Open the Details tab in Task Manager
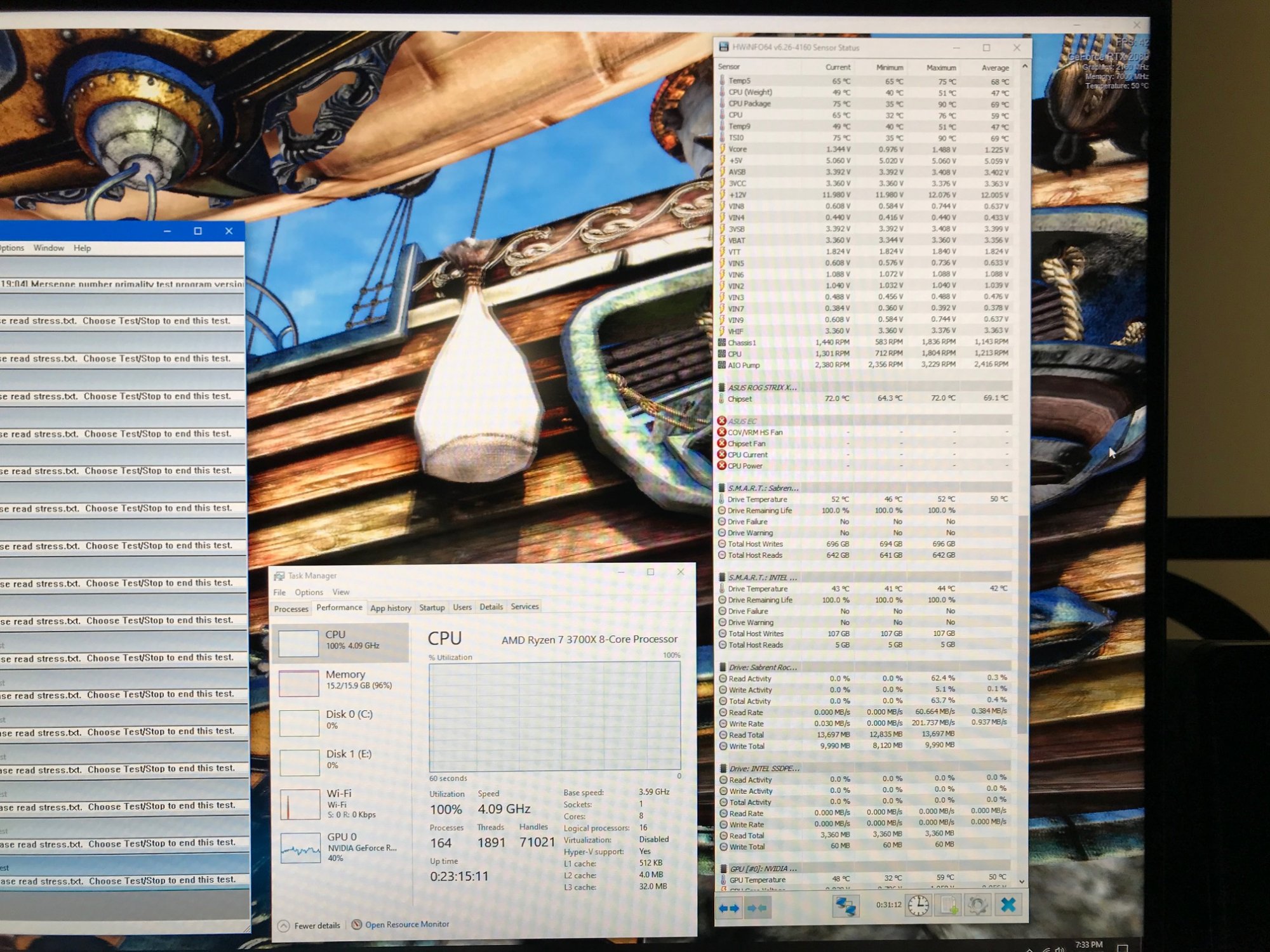 tap(491, 607)
